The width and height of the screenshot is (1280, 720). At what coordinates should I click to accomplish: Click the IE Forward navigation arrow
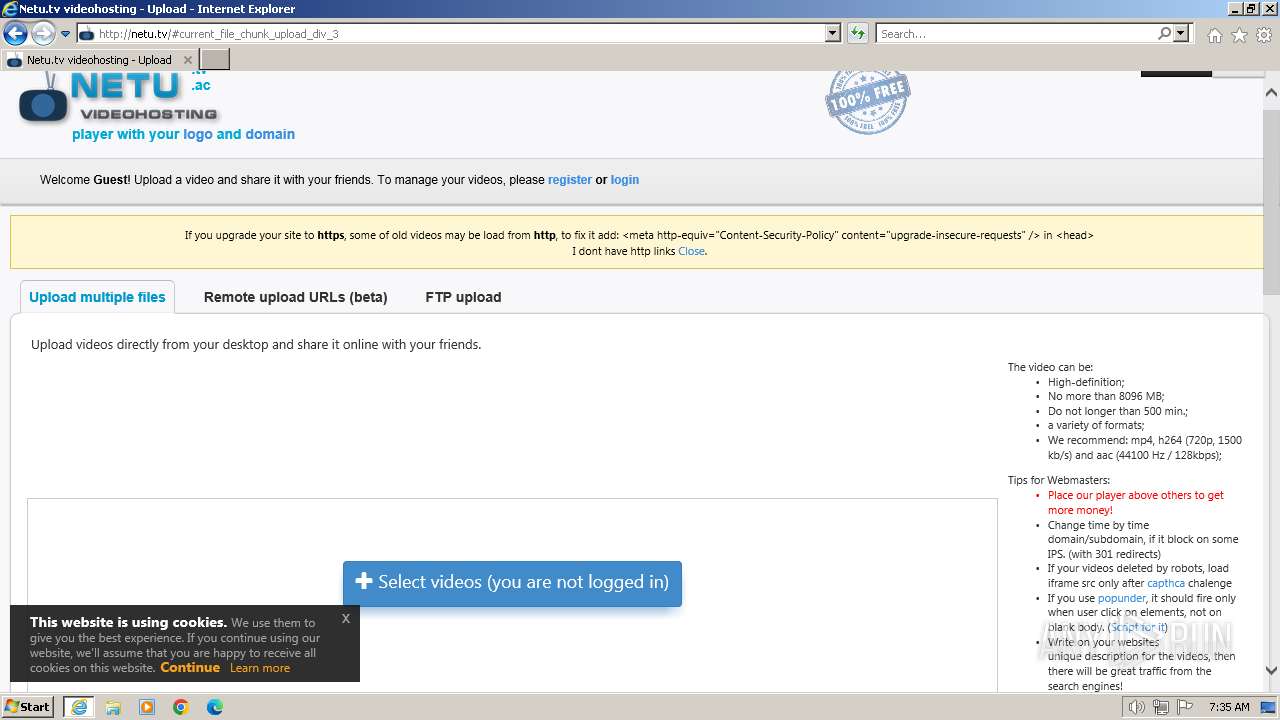[x=43, y=34]
